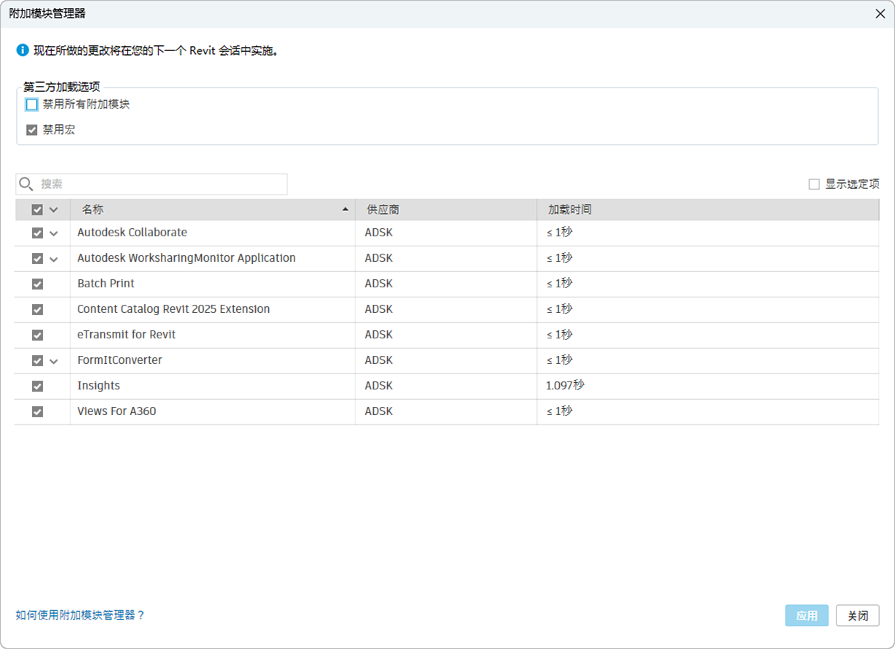Viewport: 895px width, 649px height.
Task: Uncheck the Batch Print checkbox
Action: click(38, 284)
